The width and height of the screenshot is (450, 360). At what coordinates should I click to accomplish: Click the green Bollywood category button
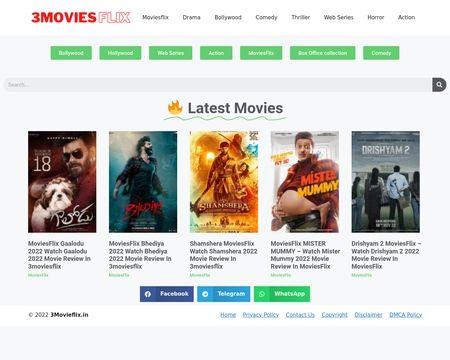click(71, 53)
